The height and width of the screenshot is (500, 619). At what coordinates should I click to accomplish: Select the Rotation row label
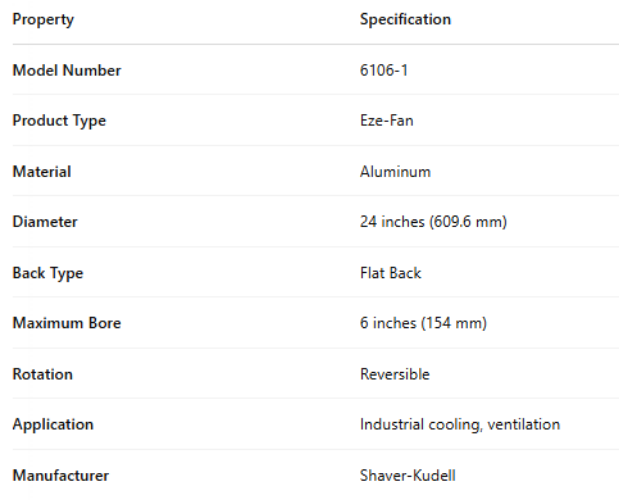42,374
